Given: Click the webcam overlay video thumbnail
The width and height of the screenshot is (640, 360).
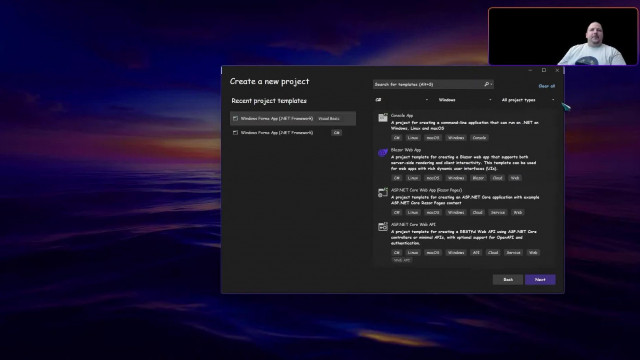Looking at the screenshot, I should 563,36.
